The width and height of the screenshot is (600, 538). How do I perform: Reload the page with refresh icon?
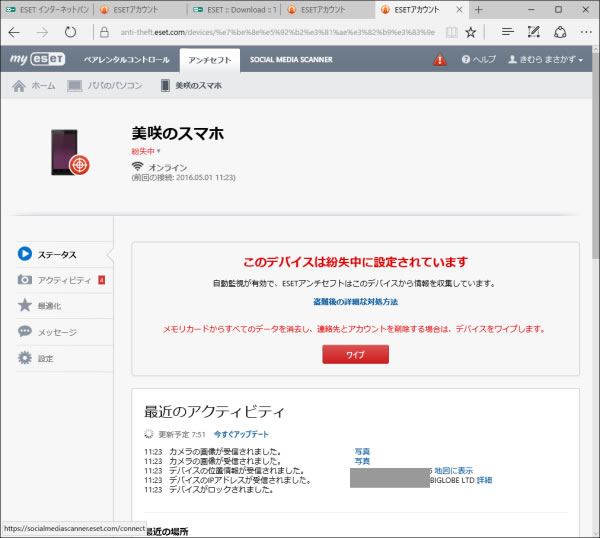70,32
